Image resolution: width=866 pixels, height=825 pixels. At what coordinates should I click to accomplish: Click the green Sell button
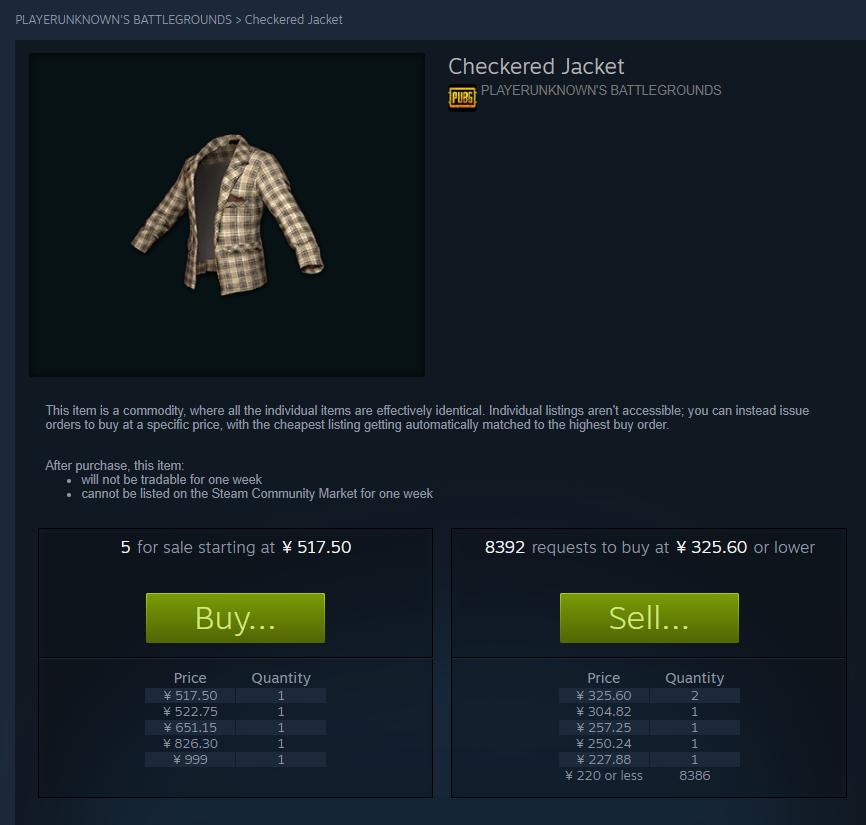[649, 618]
